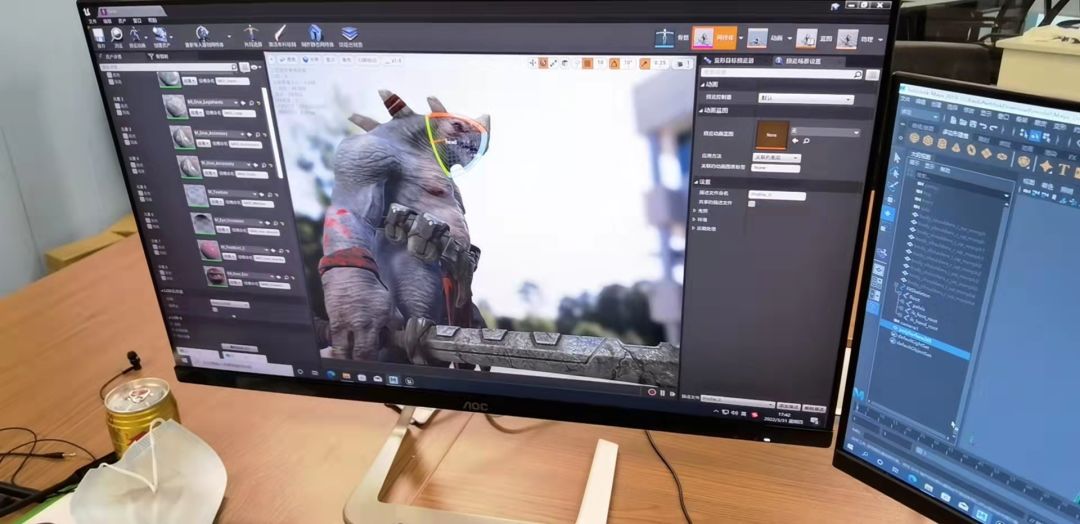Expand the dropdown beside the None animation blueprint
Screen dimensions: 1080x524
pos(825,132)
